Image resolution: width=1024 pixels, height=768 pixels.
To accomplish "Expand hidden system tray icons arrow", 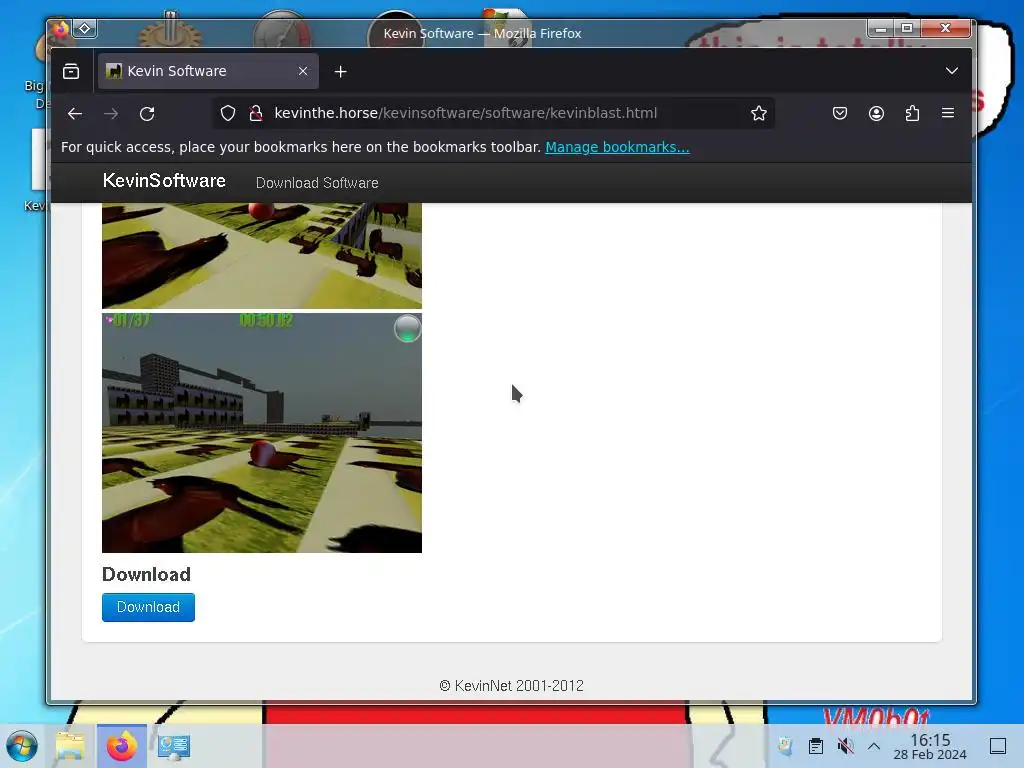I will (x=874, y=746).
